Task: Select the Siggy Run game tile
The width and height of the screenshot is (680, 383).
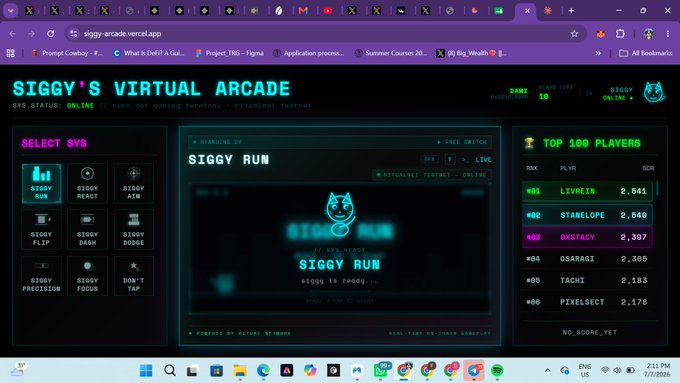Action: tap(41, 183)
